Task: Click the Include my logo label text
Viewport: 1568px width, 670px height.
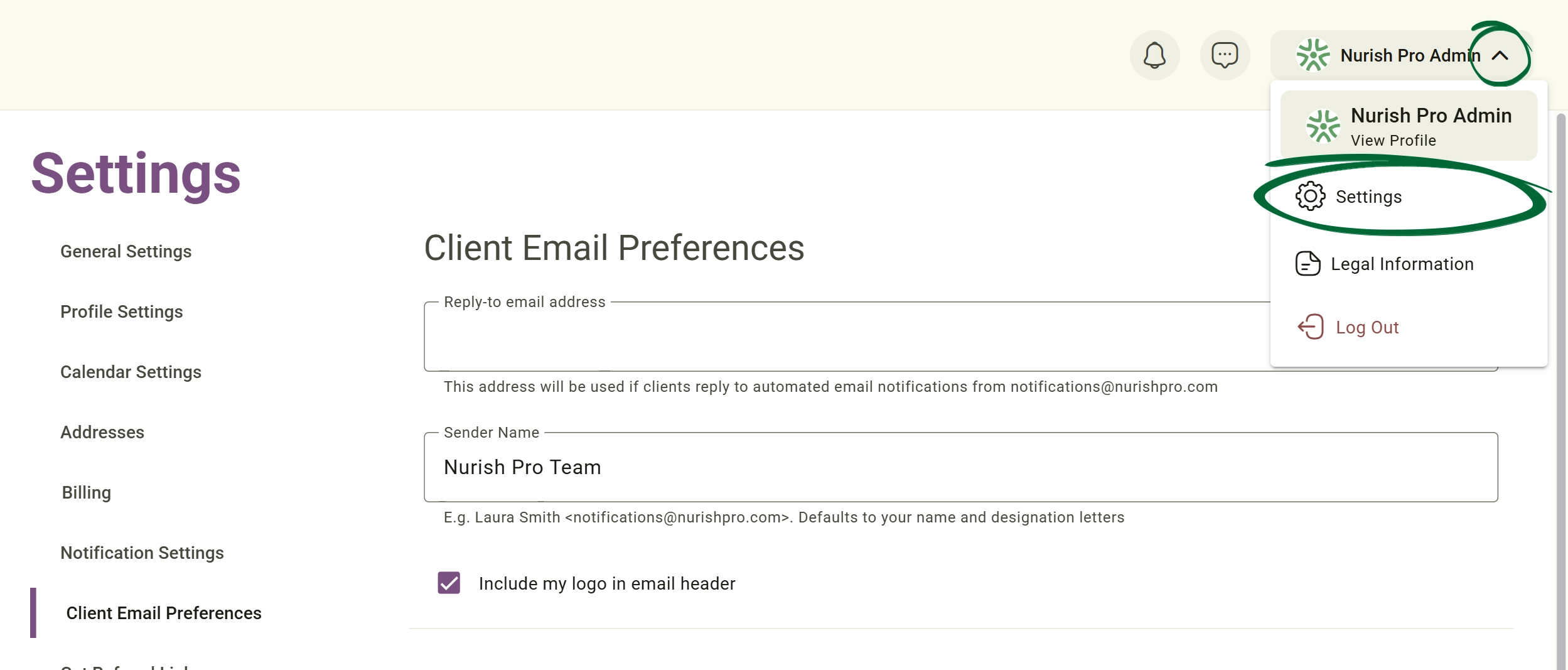Action: 607,583
